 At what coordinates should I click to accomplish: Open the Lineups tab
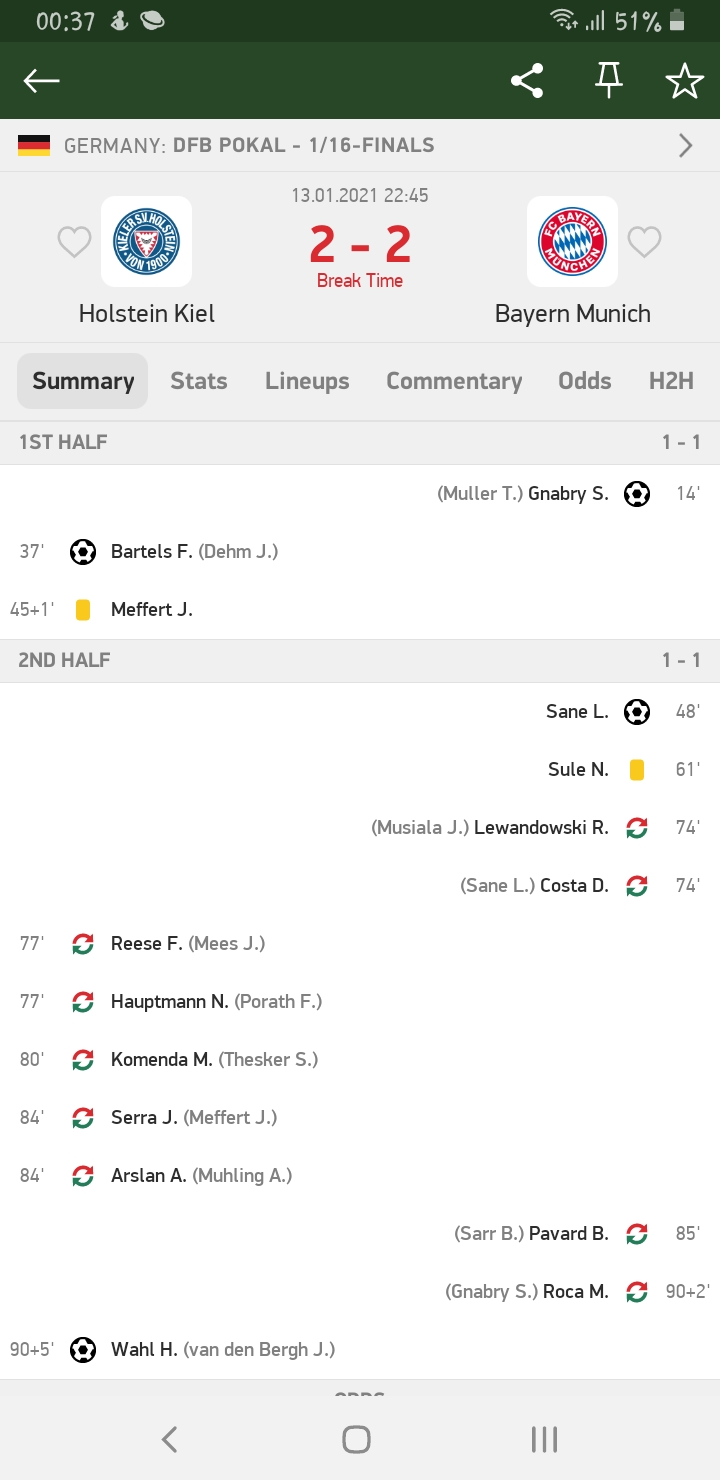click(x=307, y=381)
